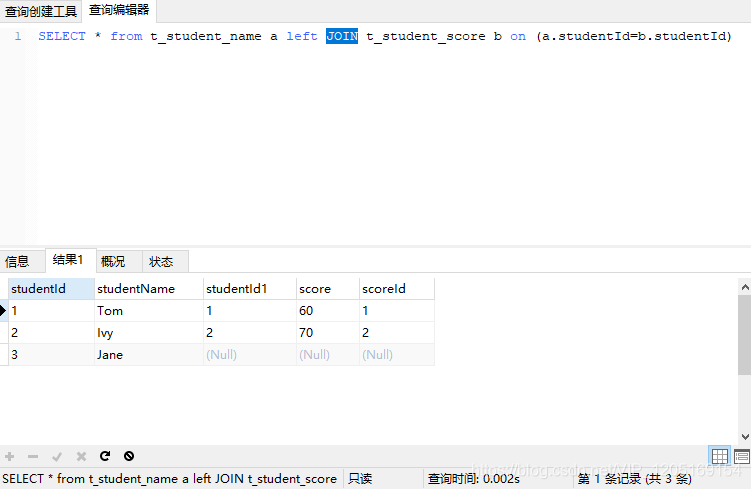The height and width of the screenshot is (489, 751).
Task: Click the score column header
Action: [x=328, y=289]
